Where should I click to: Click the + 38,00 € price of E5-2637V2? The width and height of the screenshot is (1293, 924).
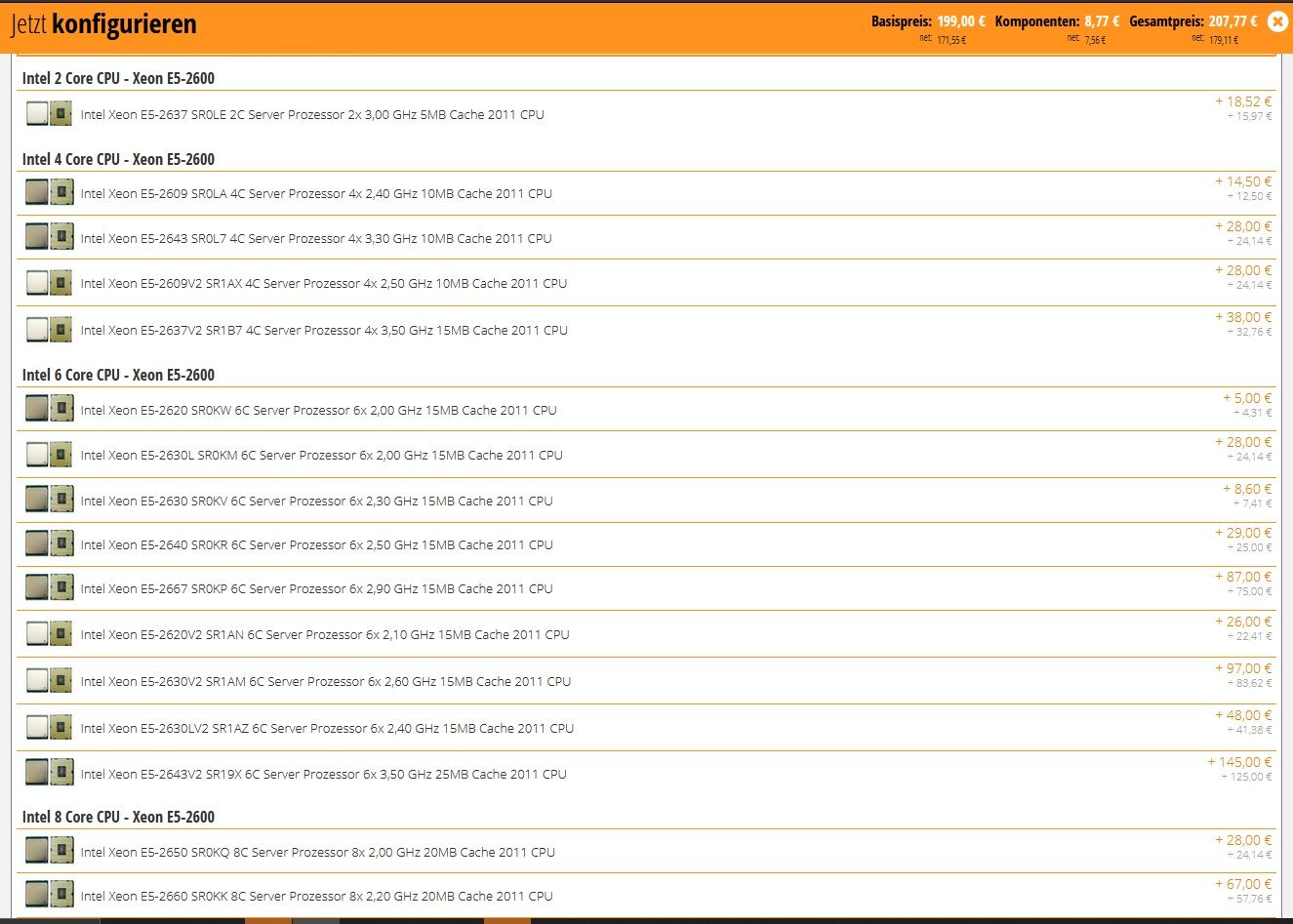coord(1243,317)
